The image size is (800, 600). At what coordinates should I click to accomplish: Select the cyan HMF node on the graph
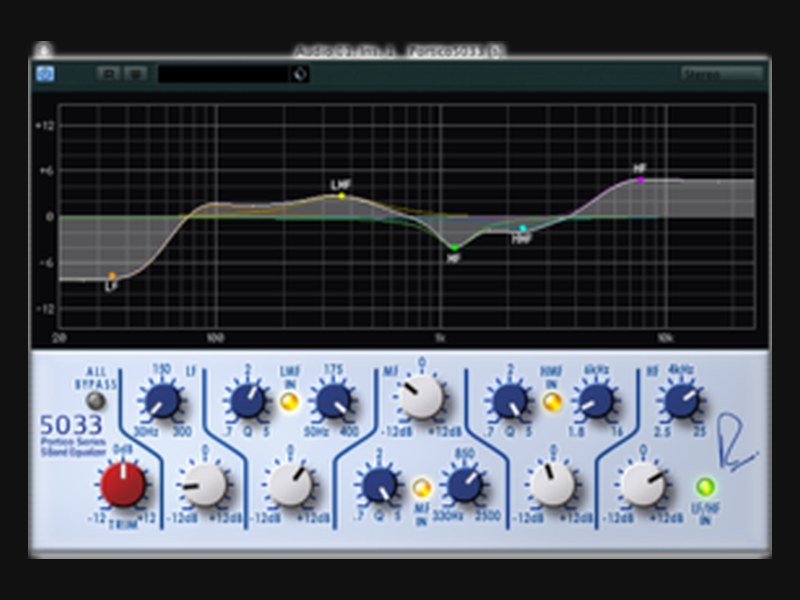[x=522, y=229]
